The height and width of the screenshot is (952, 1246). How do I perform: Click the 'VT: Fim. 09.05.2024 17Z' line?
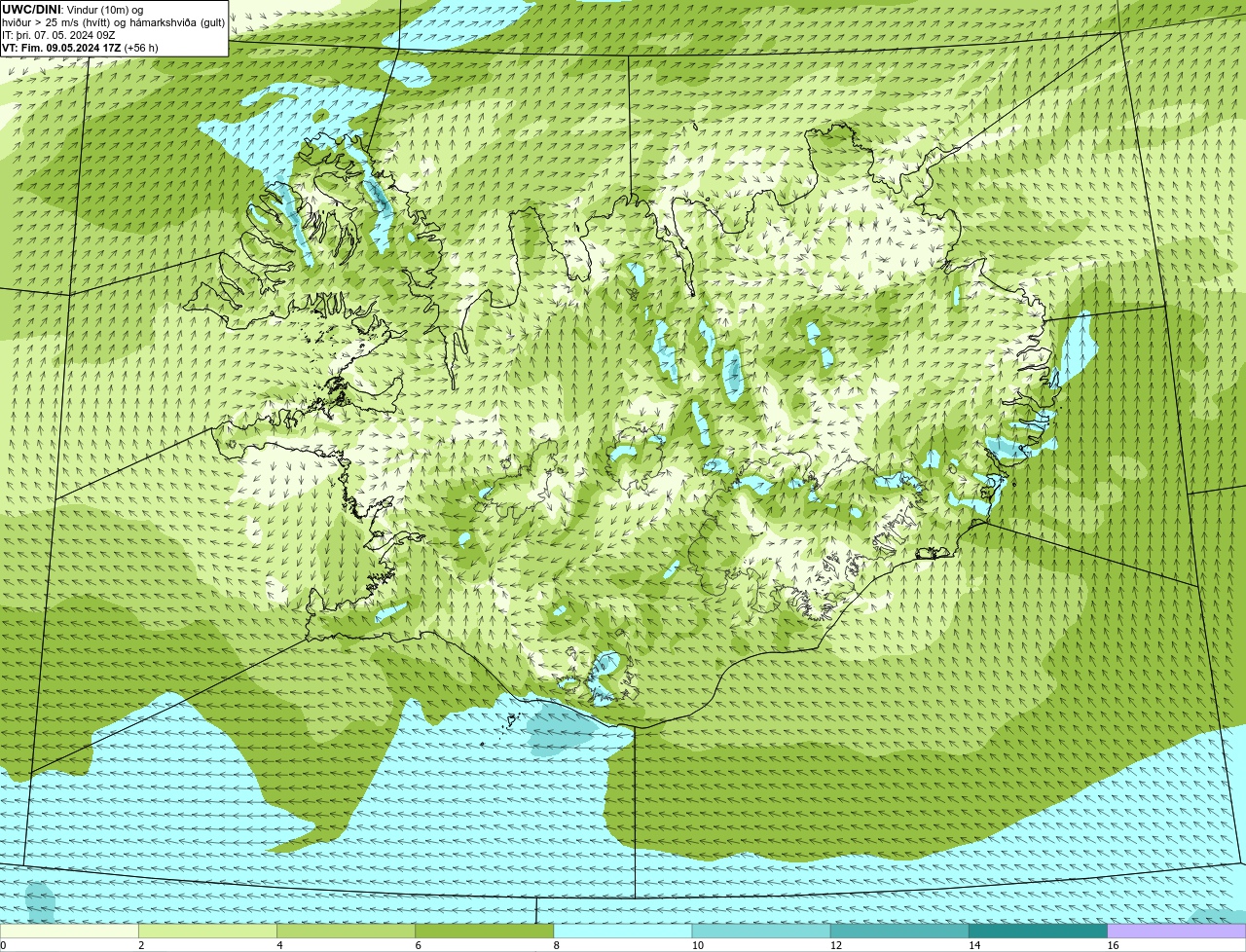[x=80, y=48]
